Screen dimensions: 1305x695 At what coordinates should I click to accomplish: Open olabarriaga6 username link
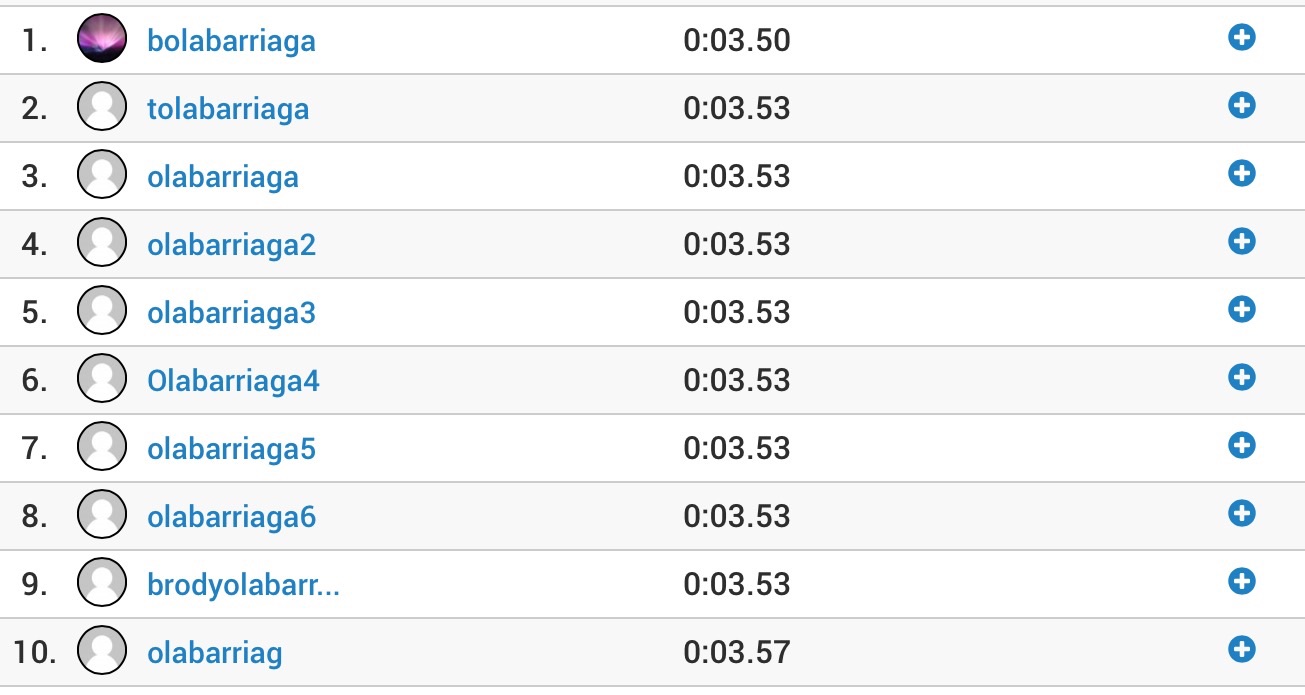point(231,518)
